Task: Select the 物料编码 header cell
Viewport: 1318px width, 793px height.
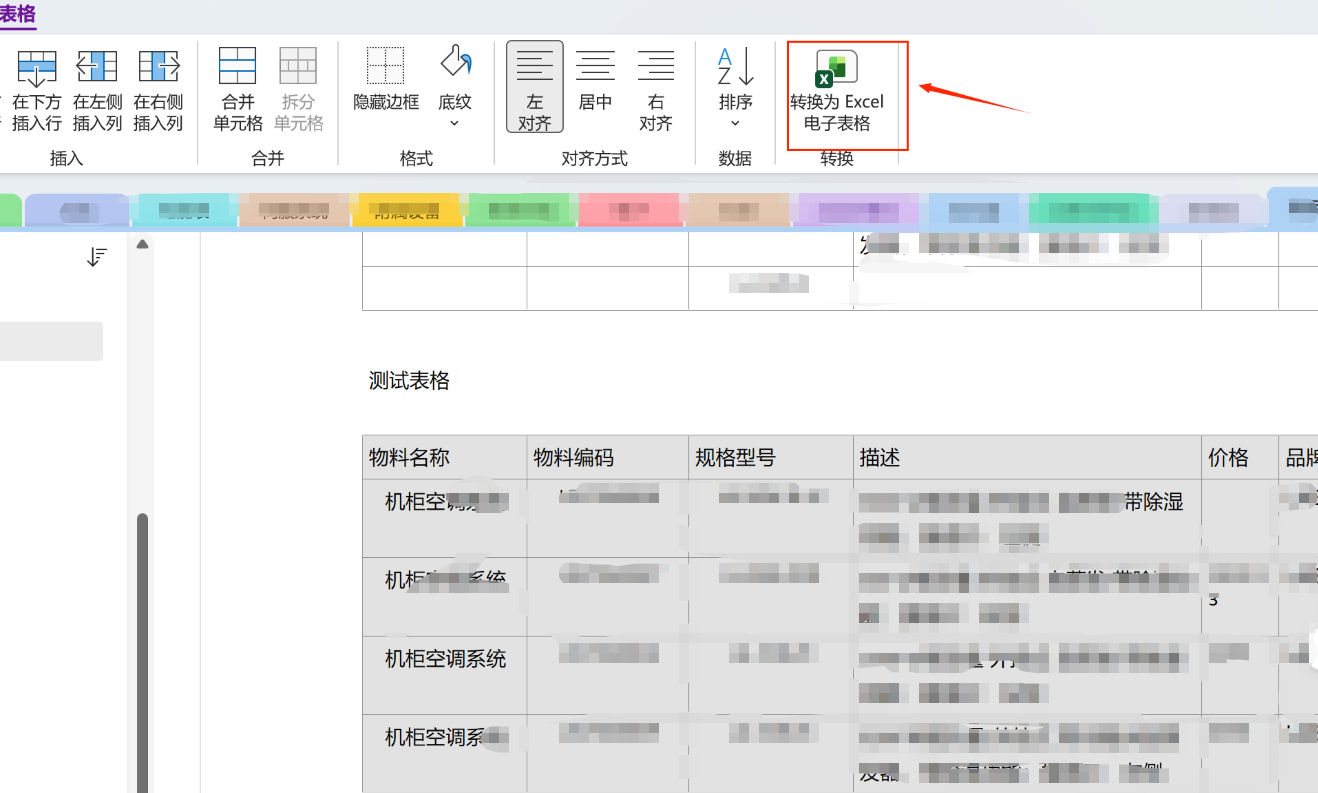Action: pyautogui.click(x=608, y=457)
